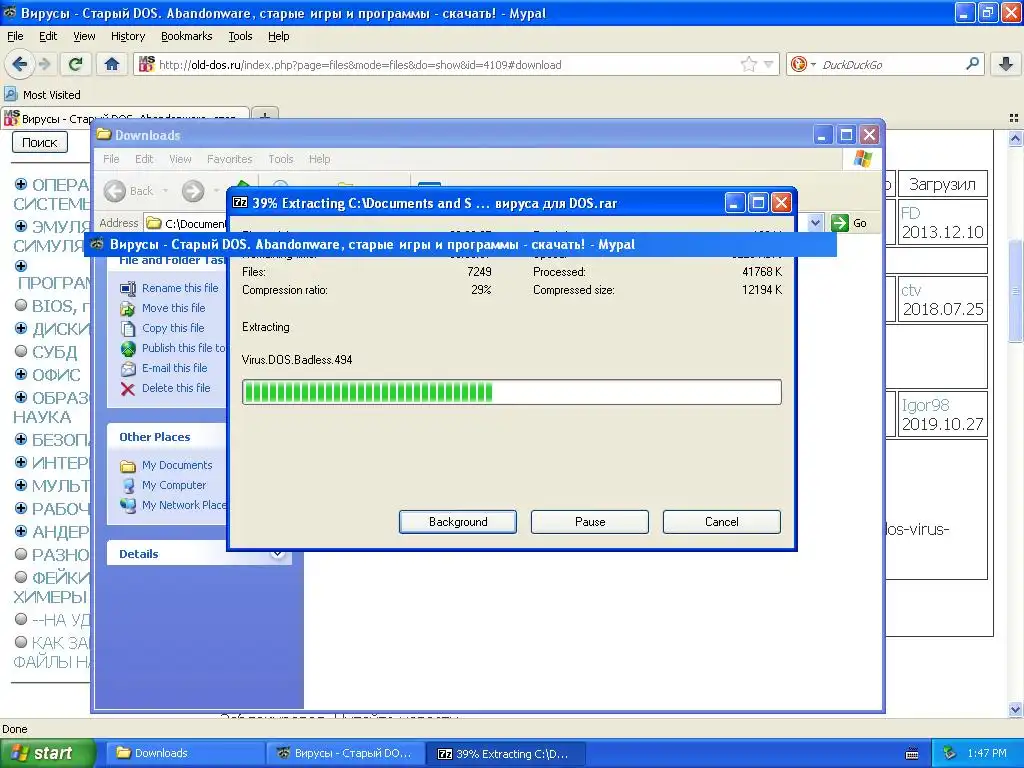
Task: Open the URL history dropdown arrow
Action: pyautogui.click(x=769, y=64)
